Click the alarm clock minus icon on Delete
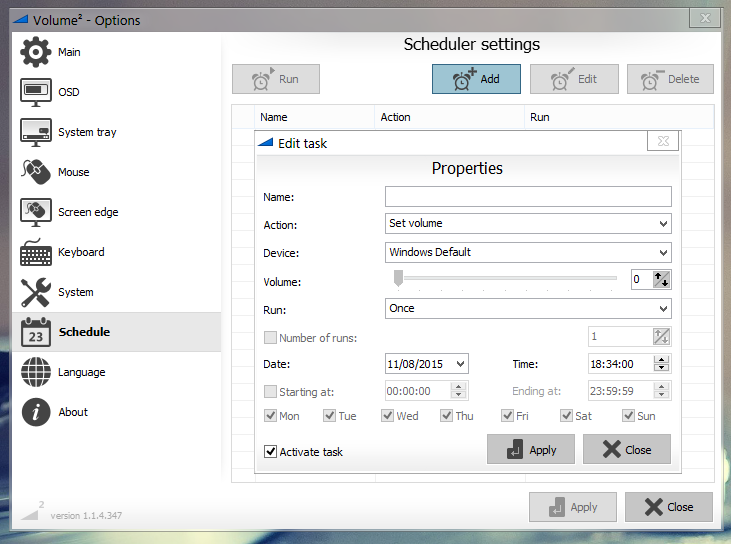The width and height of the screenshot is (731, 544). 652,79
